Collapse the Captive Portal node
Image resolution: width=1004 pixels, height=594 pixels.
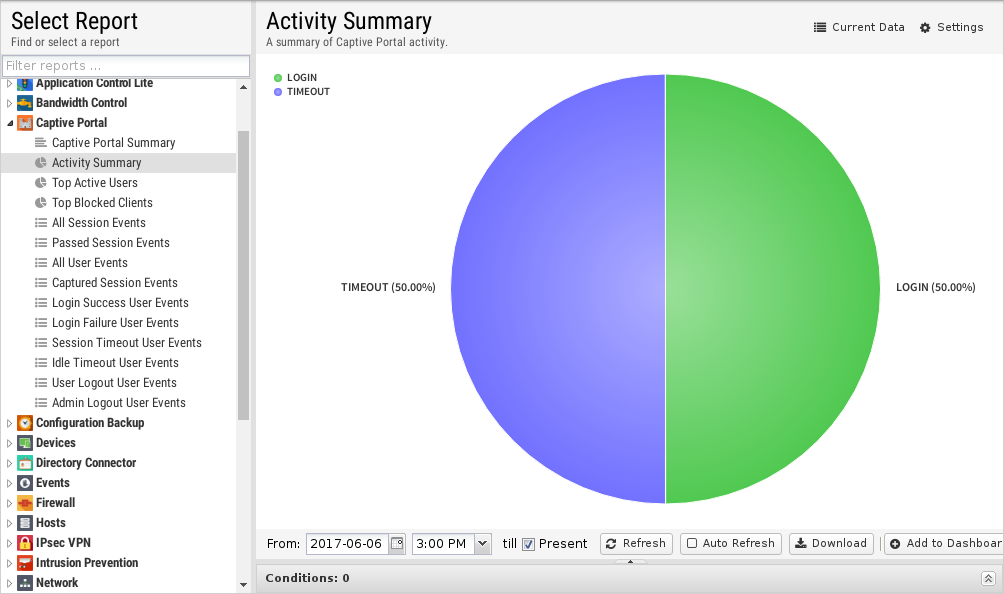point(10,123)
